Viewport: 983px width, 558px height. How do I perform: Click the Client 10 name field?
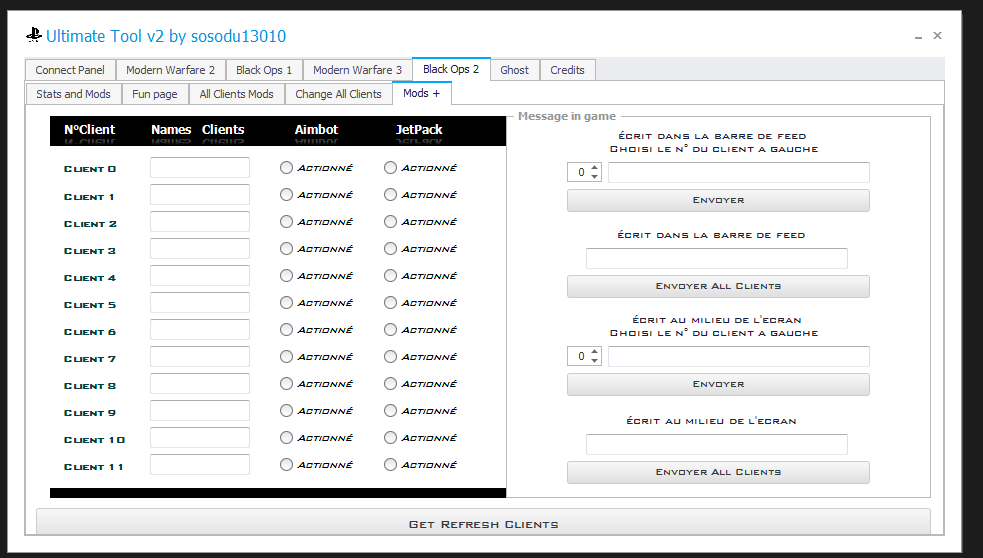pos(200,437)
